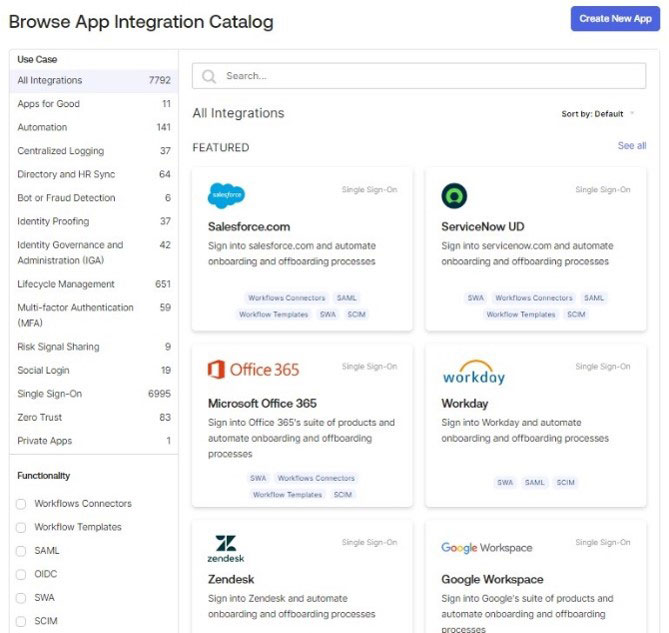Click the Salesforce cloud logo icon
Image resolution: width=669 pixels, height=633 pixels.
coord(226,195)
